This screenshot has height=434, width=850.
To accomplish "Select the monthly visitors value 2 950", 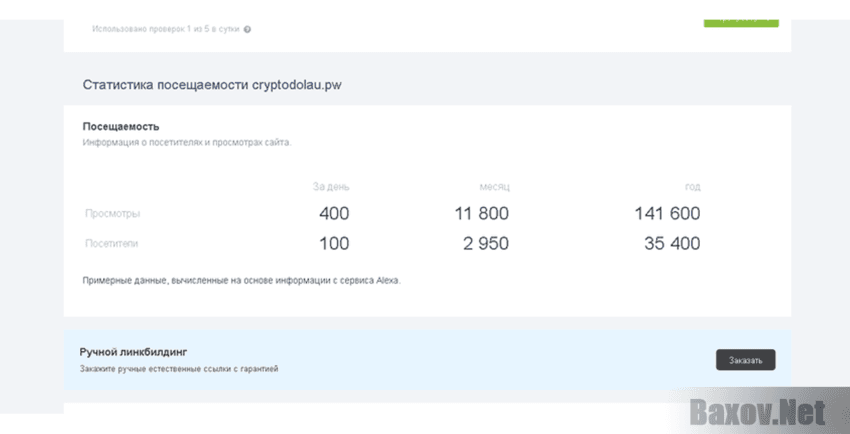I will [x=486, y=244].
